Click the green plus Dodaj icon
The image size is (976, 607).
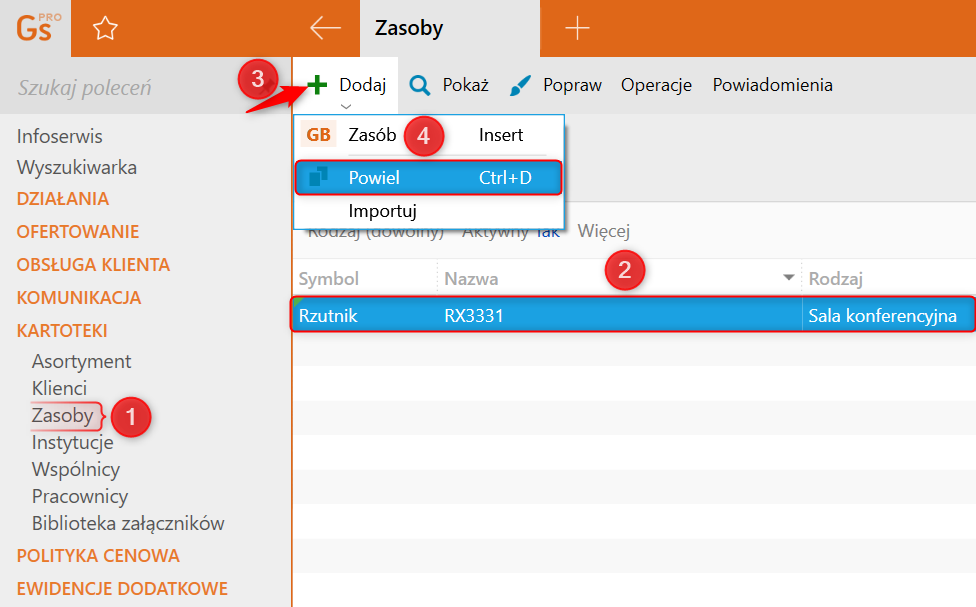click(317, 85)
